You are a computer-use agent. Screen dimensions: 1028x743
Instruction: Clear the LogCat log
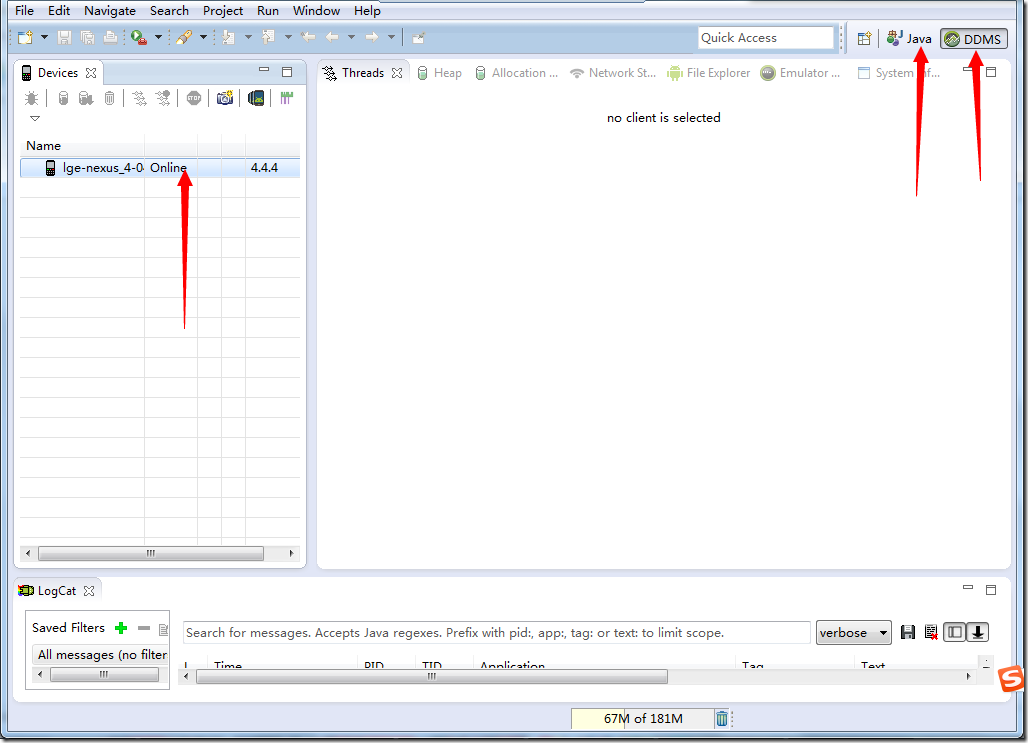(931, 632)
